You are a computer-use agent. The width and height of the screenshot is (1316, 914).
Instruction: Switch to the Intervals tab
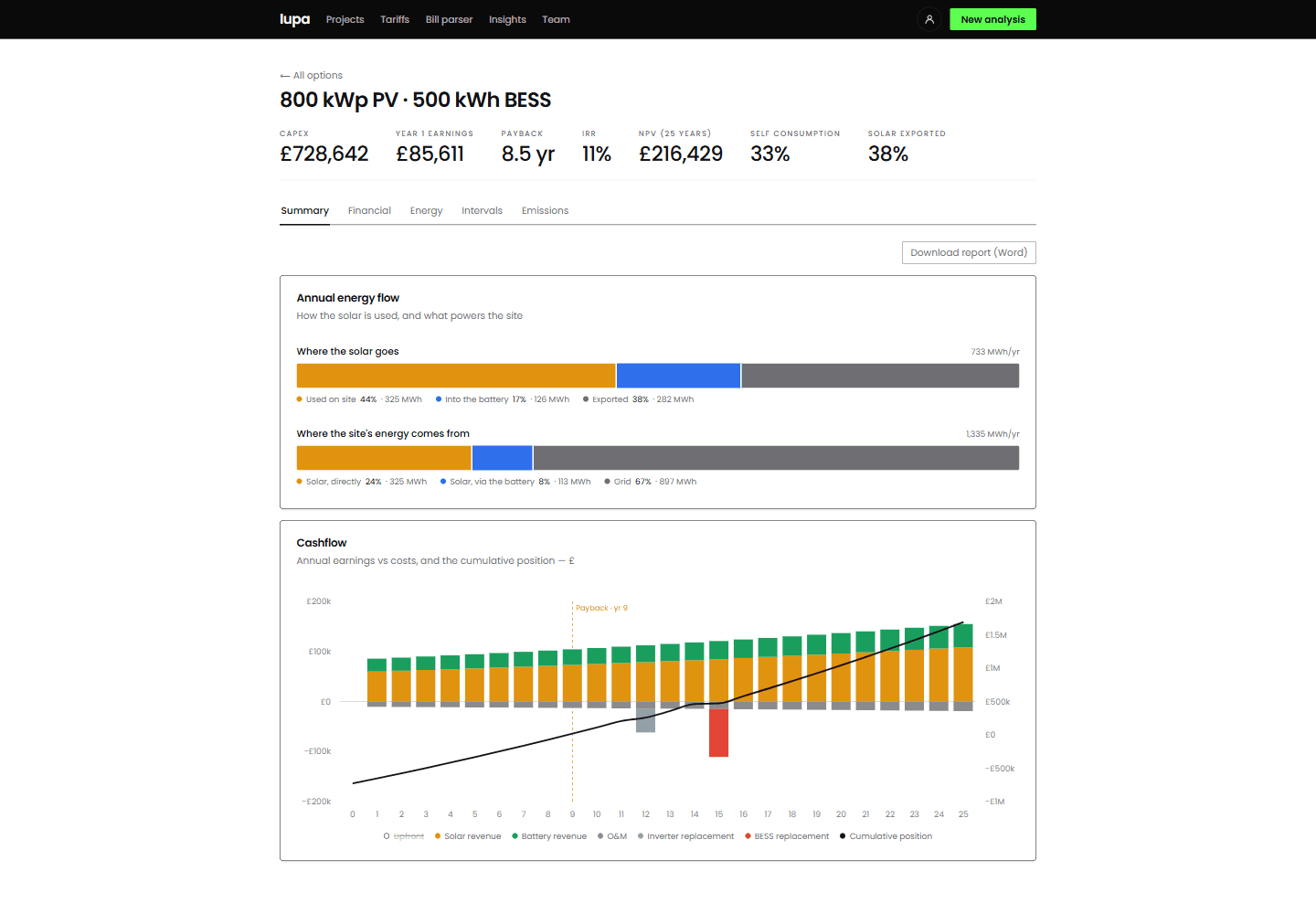(482, 211)
